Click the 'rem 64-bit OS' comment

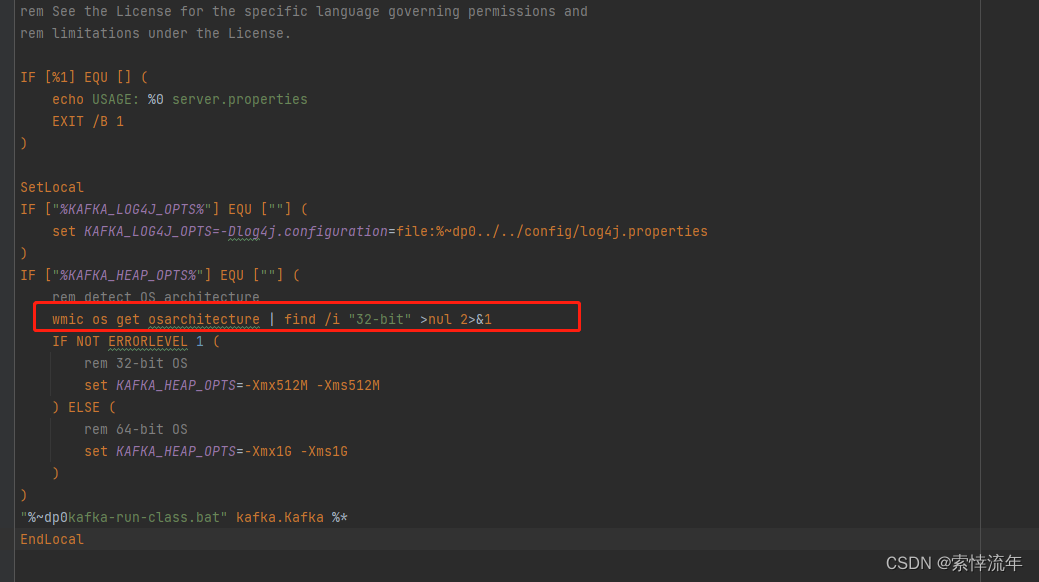[136, 429]
